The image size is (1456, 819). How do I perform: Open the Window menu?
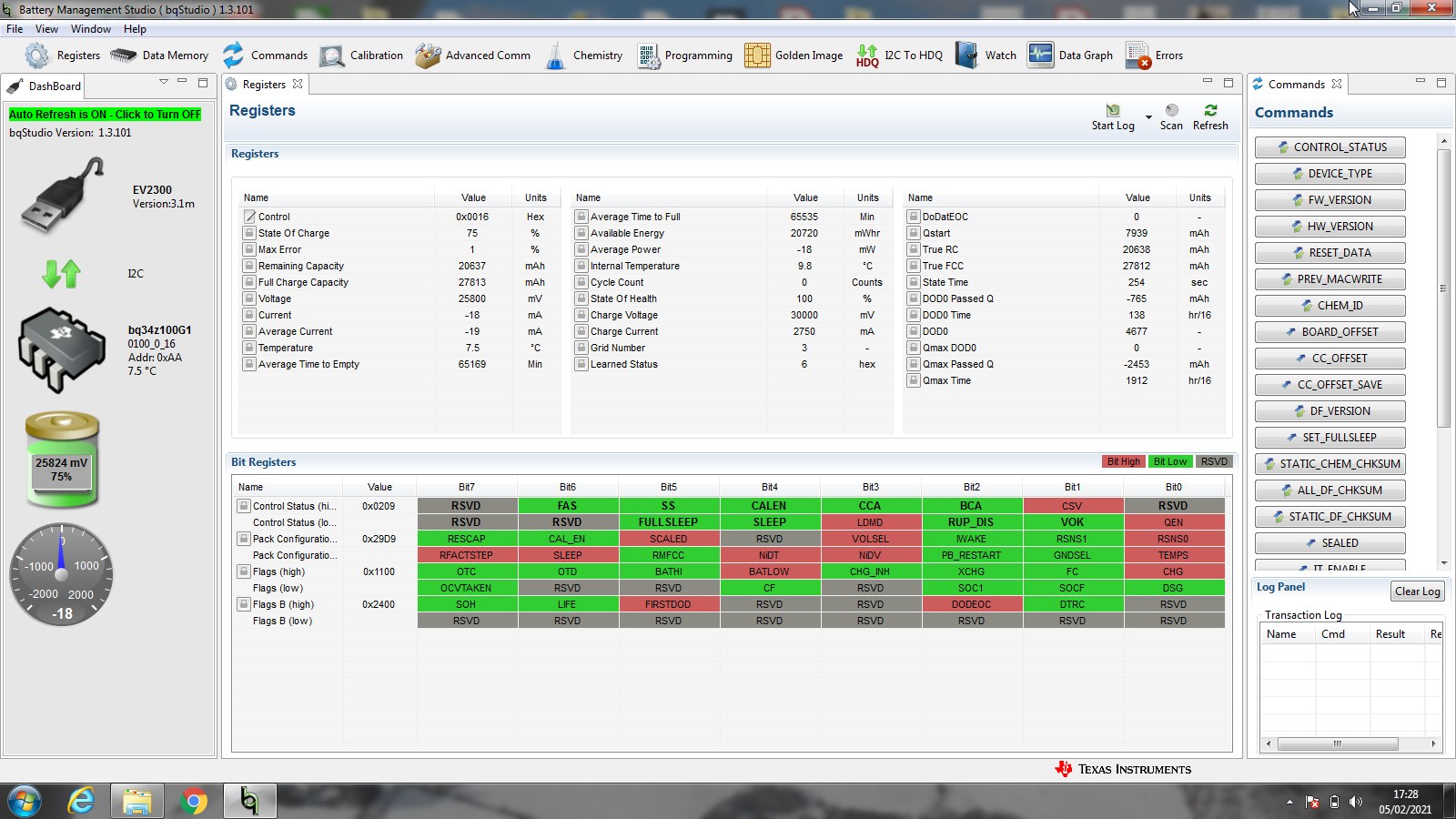tap(91, 29)
